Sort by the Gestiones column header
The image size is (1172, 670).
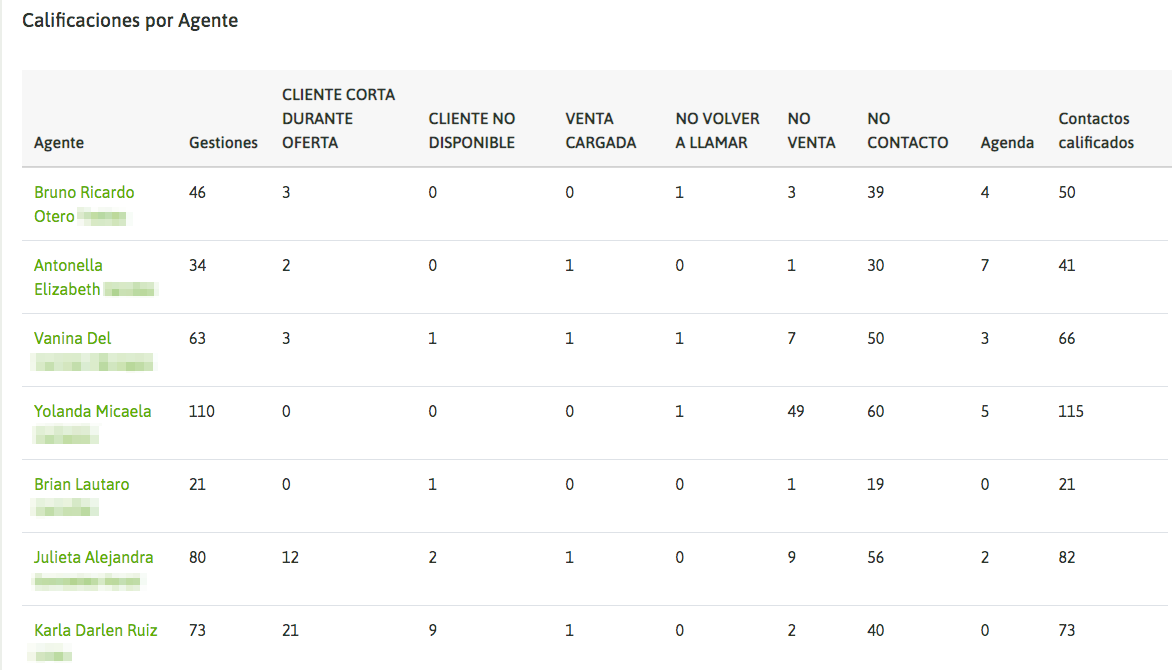pos(223,143)
